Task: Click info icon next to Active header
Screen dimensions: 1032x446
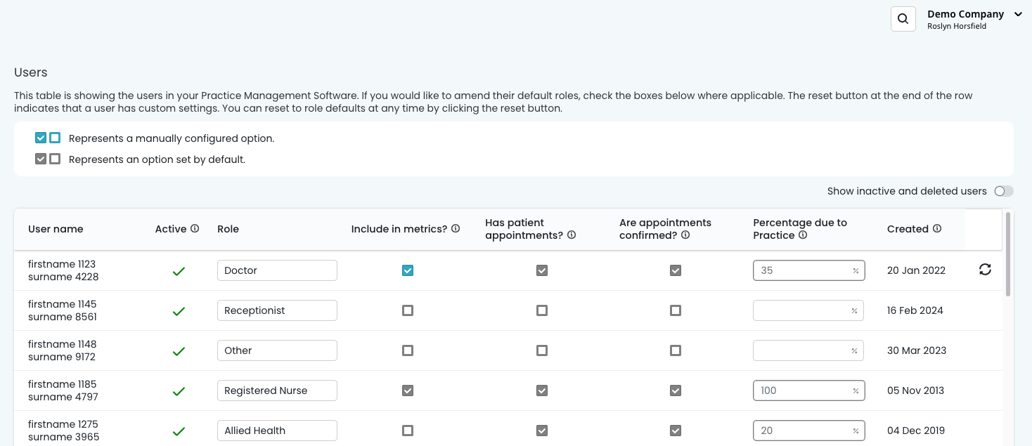Action: pos(195,229)
